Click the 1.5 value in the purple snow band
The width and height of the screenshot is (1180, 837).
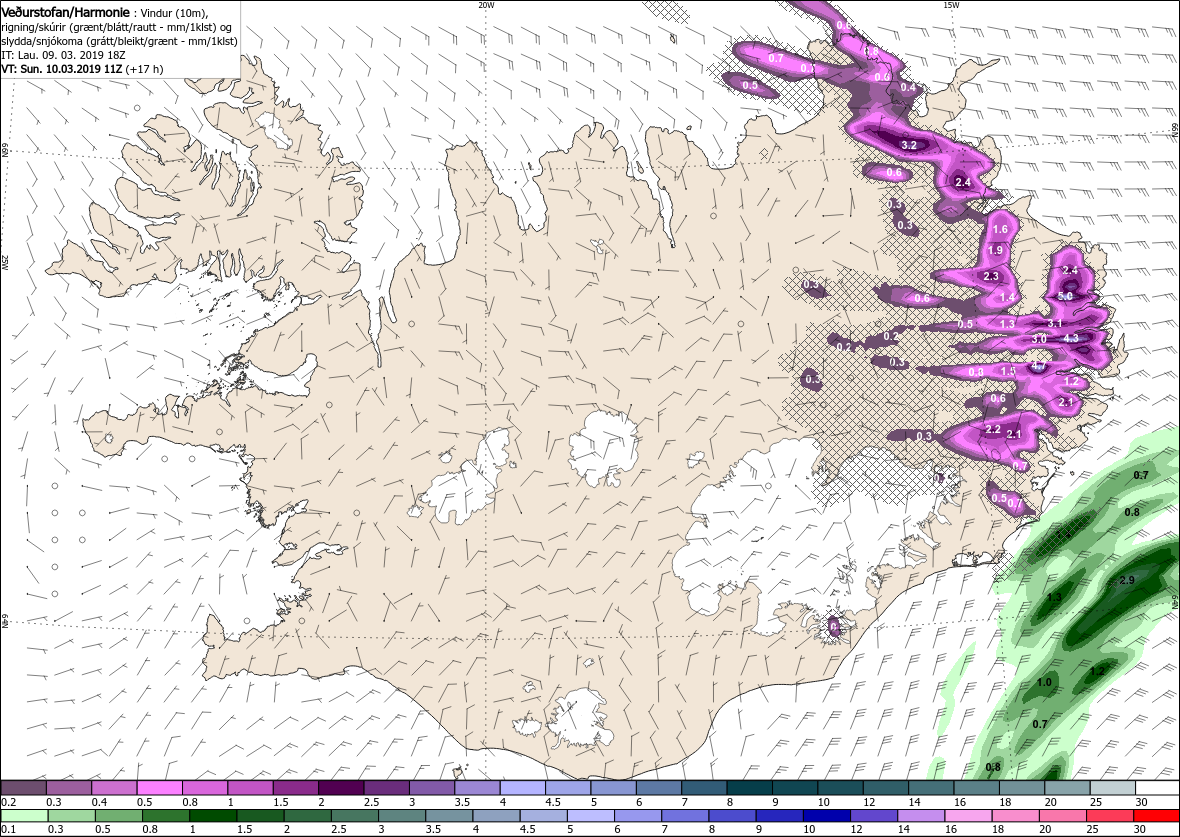click(x=1008, y=370)
